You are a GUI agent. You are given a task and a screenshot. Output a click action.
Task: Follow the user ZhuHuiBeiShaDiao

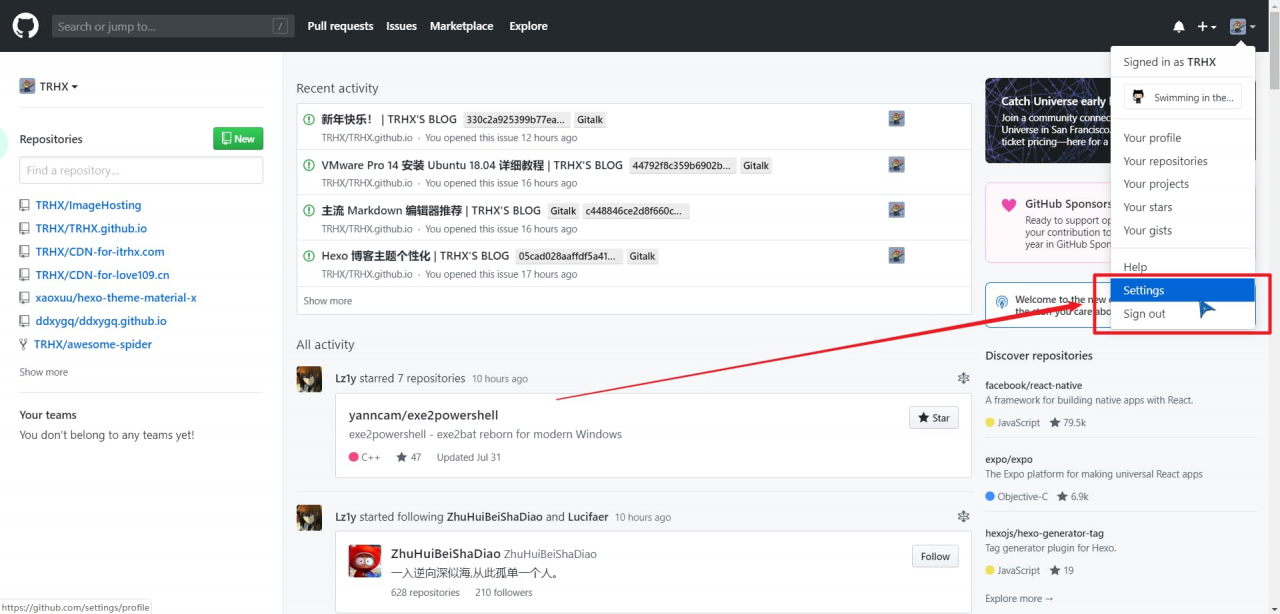tap(934, 557)
